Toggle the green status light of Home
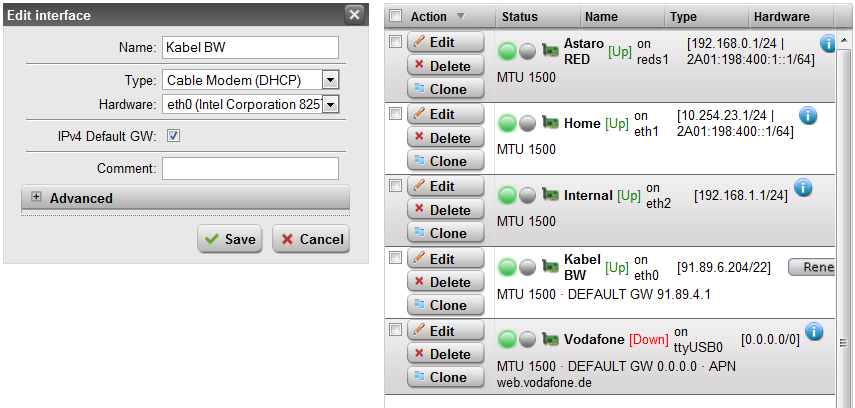The width and height of the screenshot is (855, 408). [x=507, y=123]
